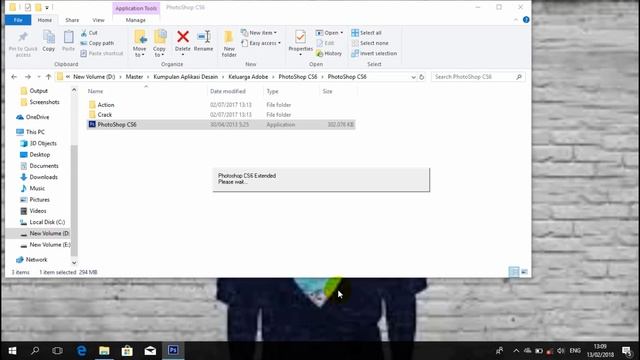Open Recent locations dropdown arrow
Image resolution: width=640 pixels, height=360 pixels.
tap(39, 77)
